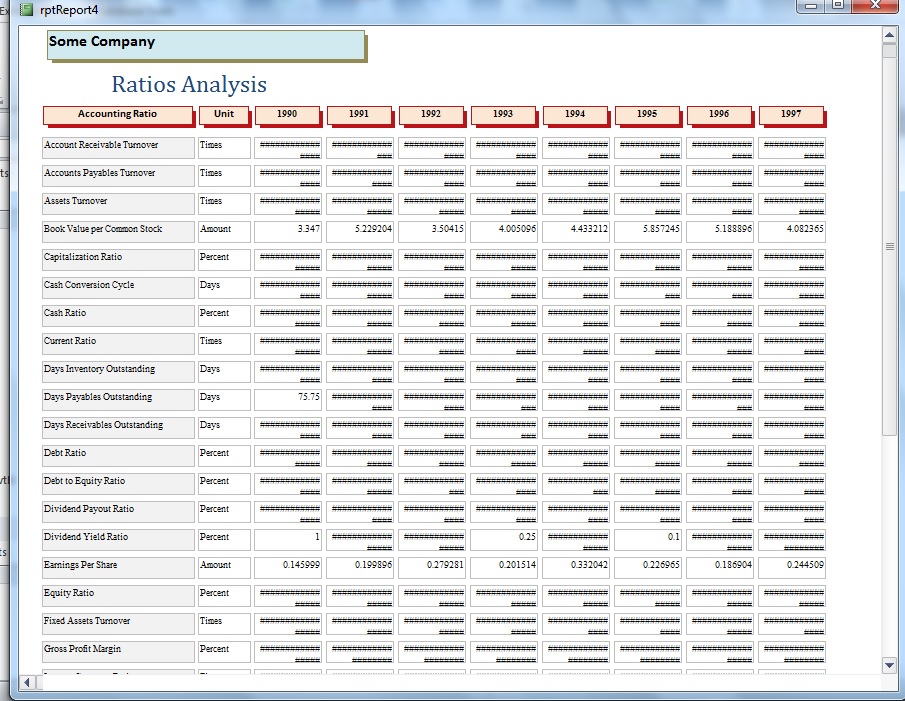Viewport: 905px width, 701px height.
Task: Click the 0.25 Dividend Yield value
Action: coord(504,539)
